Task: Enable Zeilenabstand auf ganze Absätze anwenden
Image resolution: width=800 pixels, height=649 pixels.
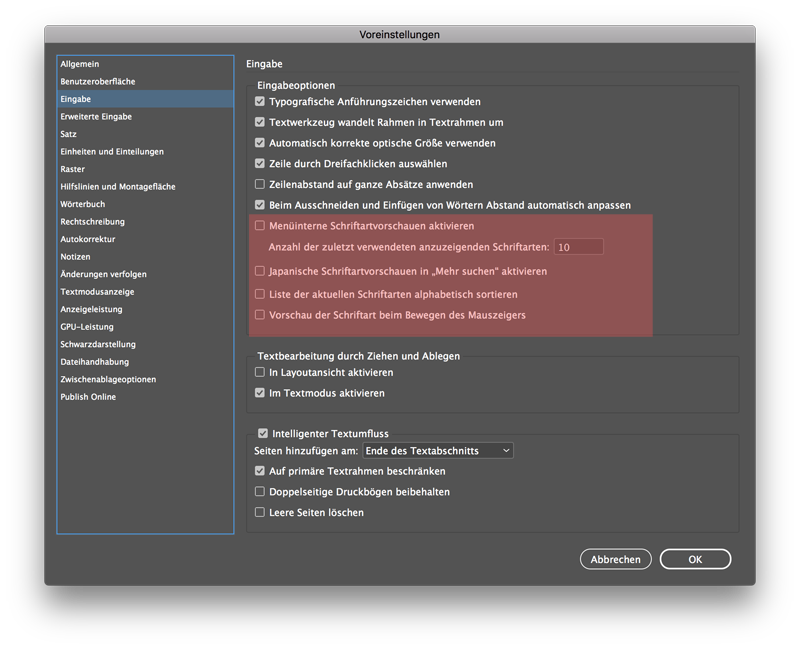Action: point(260,184)
